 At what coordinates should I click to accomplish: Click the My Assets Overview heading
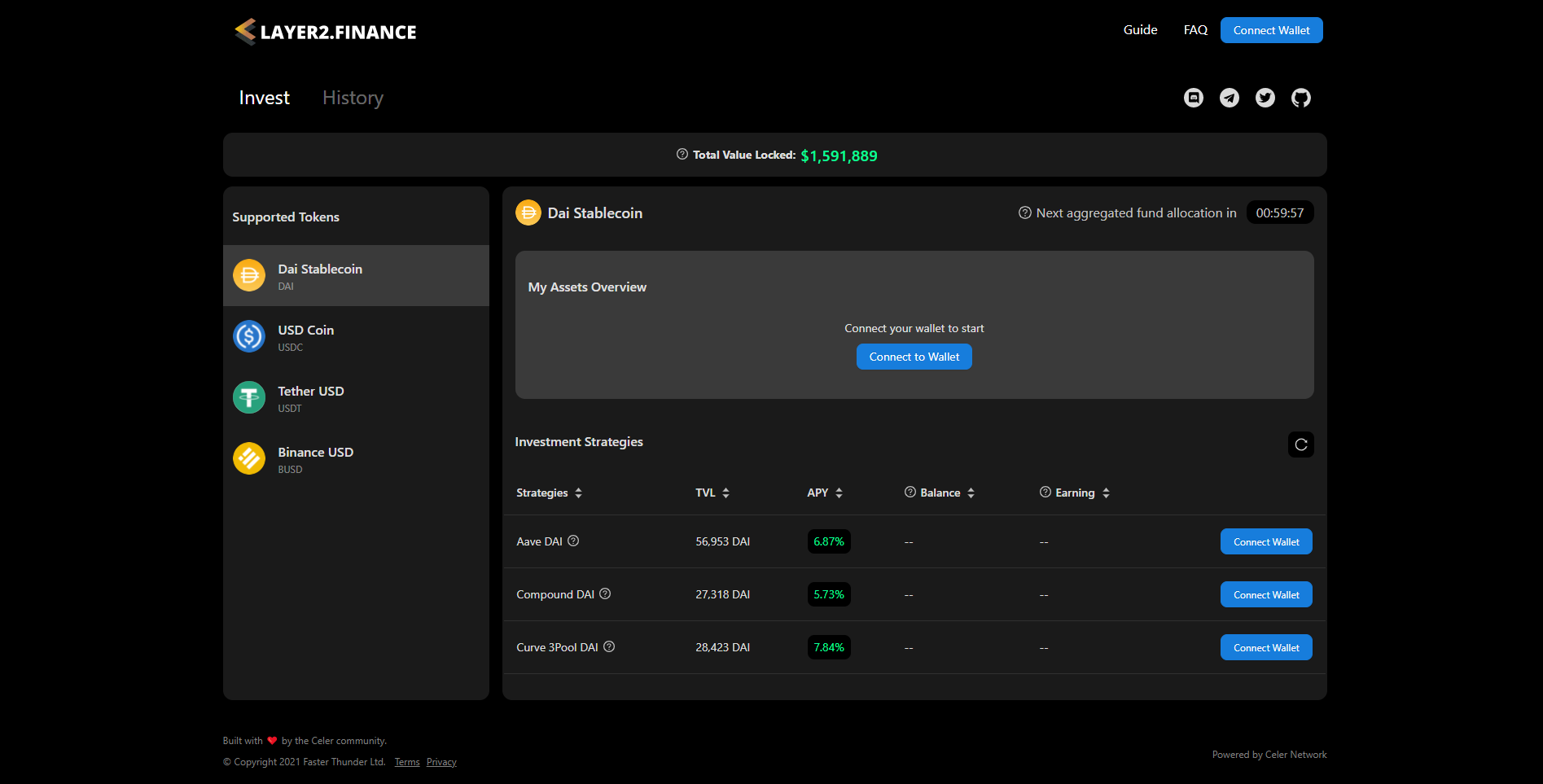coord(587,287)
